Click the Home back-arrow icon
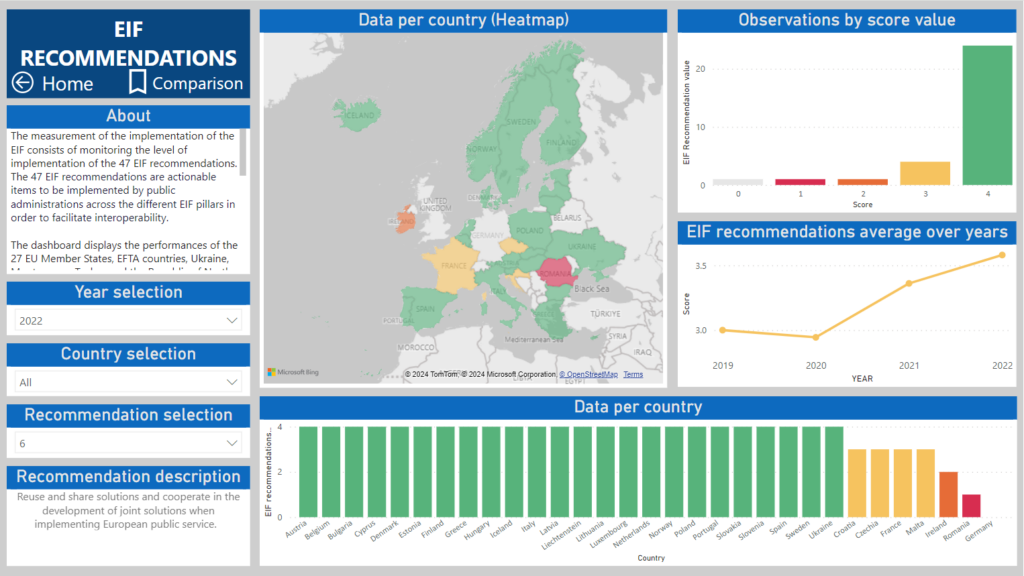The width and height of the screenshot is (1024, 576). pyautogui.click(x=22, y=83)
